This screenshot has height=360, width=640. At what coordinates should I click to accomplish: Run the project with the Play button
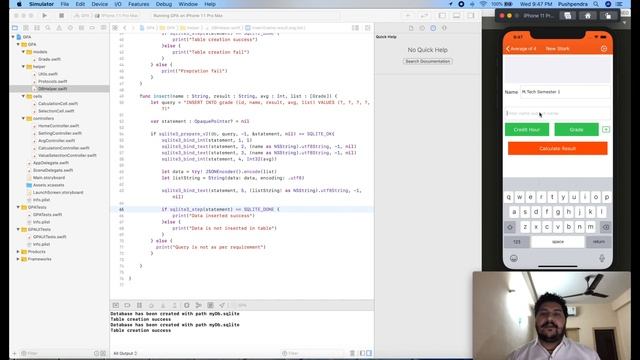[x=44, y=16]
